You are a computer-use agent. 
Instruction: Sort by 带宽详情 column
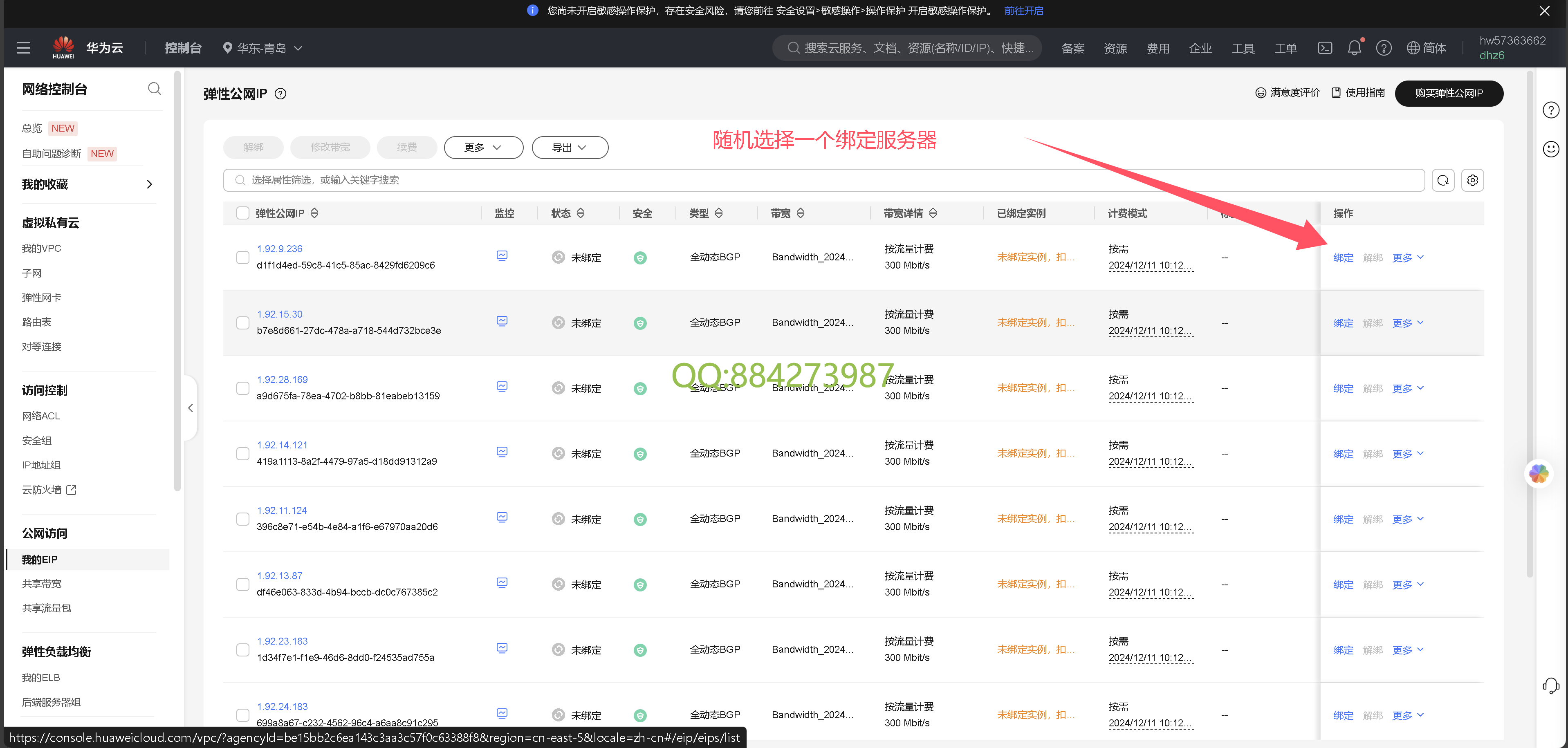933,213
